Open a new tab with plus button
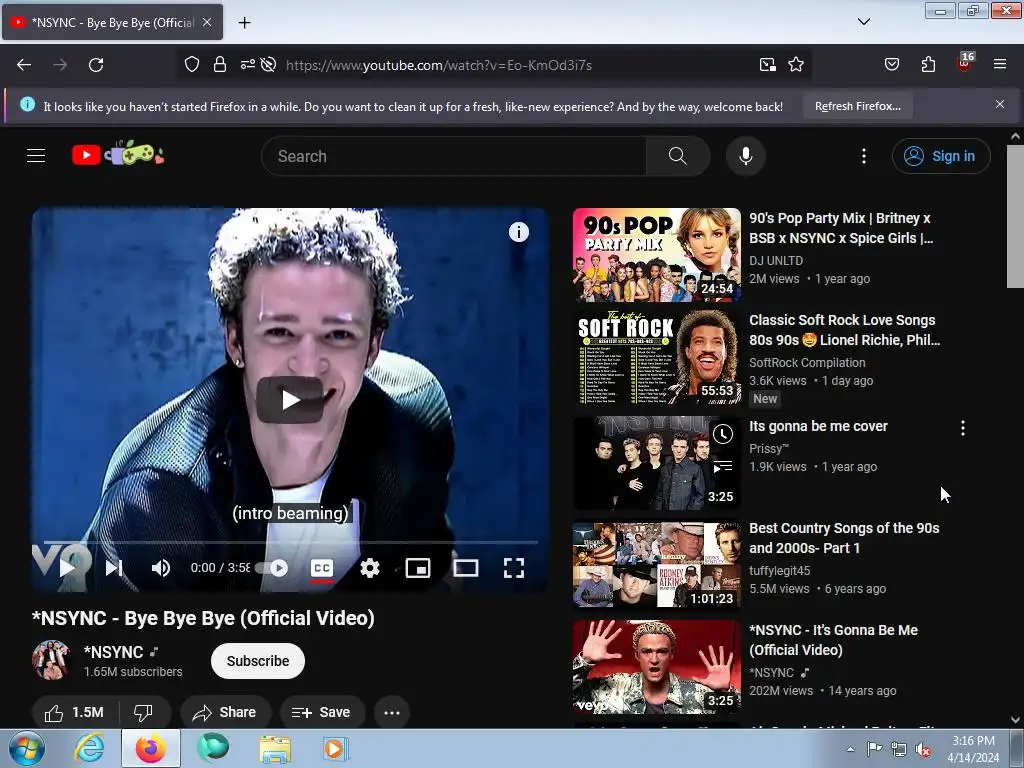Image resolution: width=1024 pixels, height=768 pixels. 244,23
